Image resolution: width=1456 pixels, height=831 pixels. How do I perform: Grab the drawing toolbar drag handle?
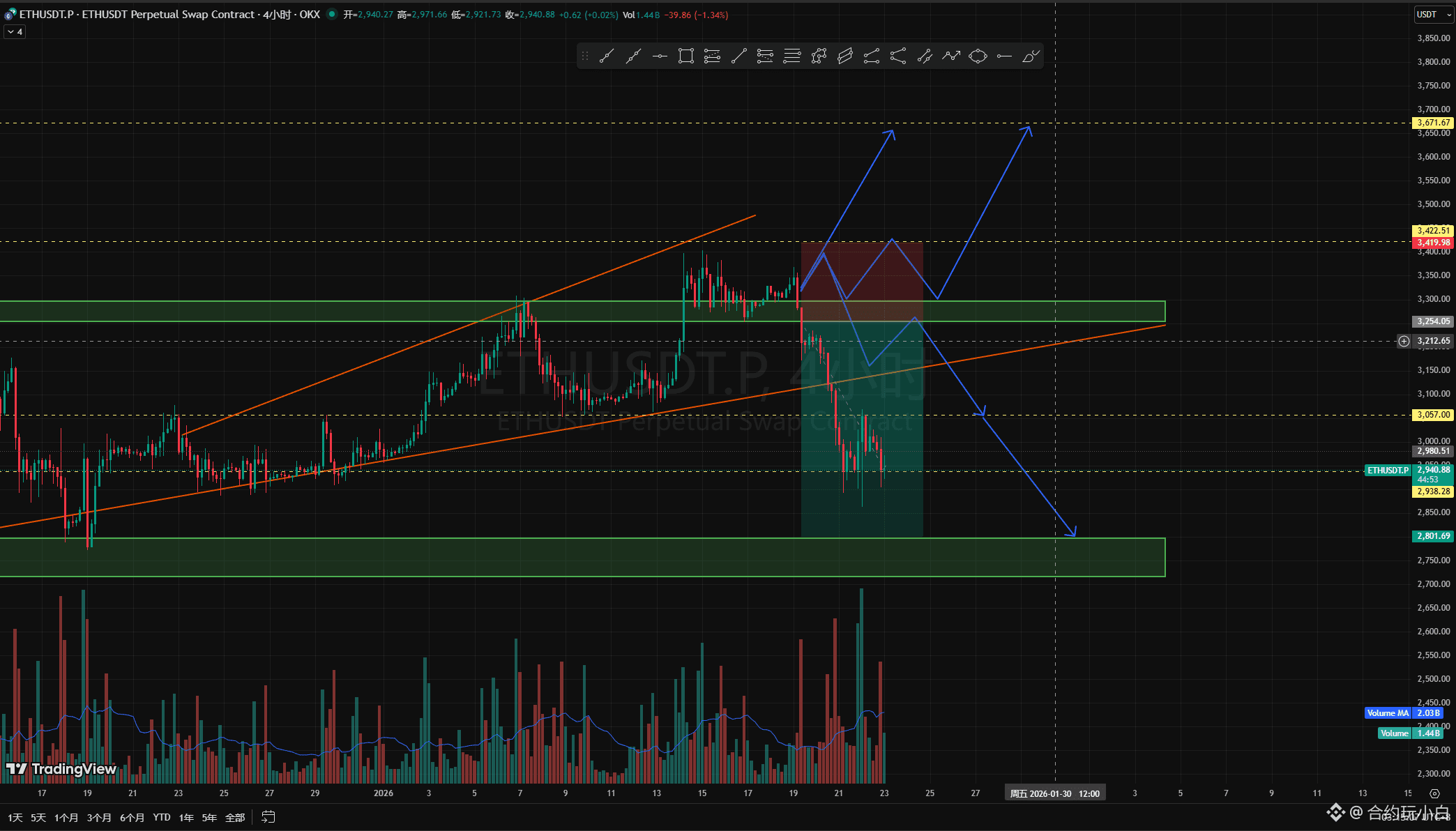[x=585, y=56]
